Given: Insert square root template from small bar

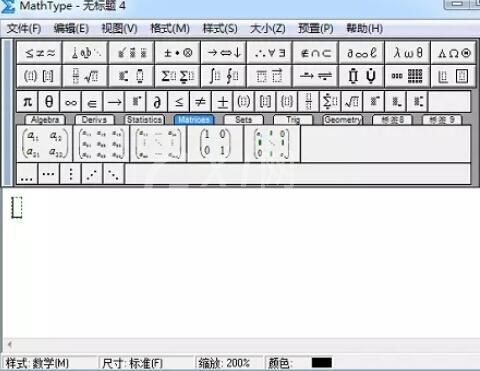Looking at the screenshot, I should coord(352,101).
